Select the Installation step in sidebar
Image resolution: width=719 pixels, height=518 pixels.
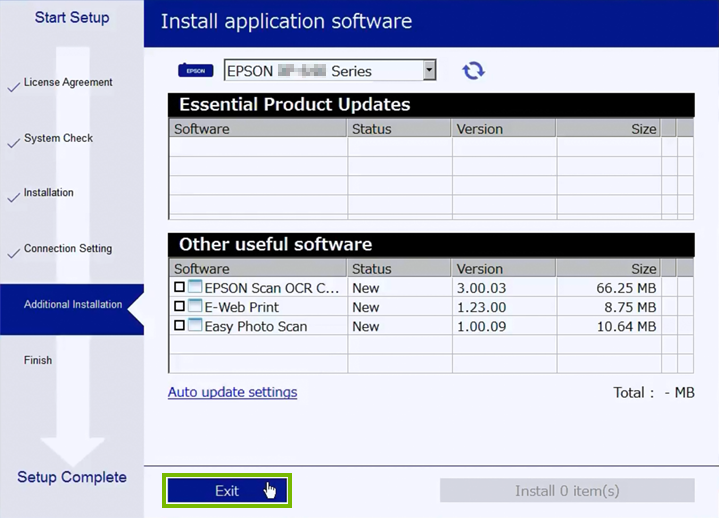pyautogui.click(x=49, y=193)
